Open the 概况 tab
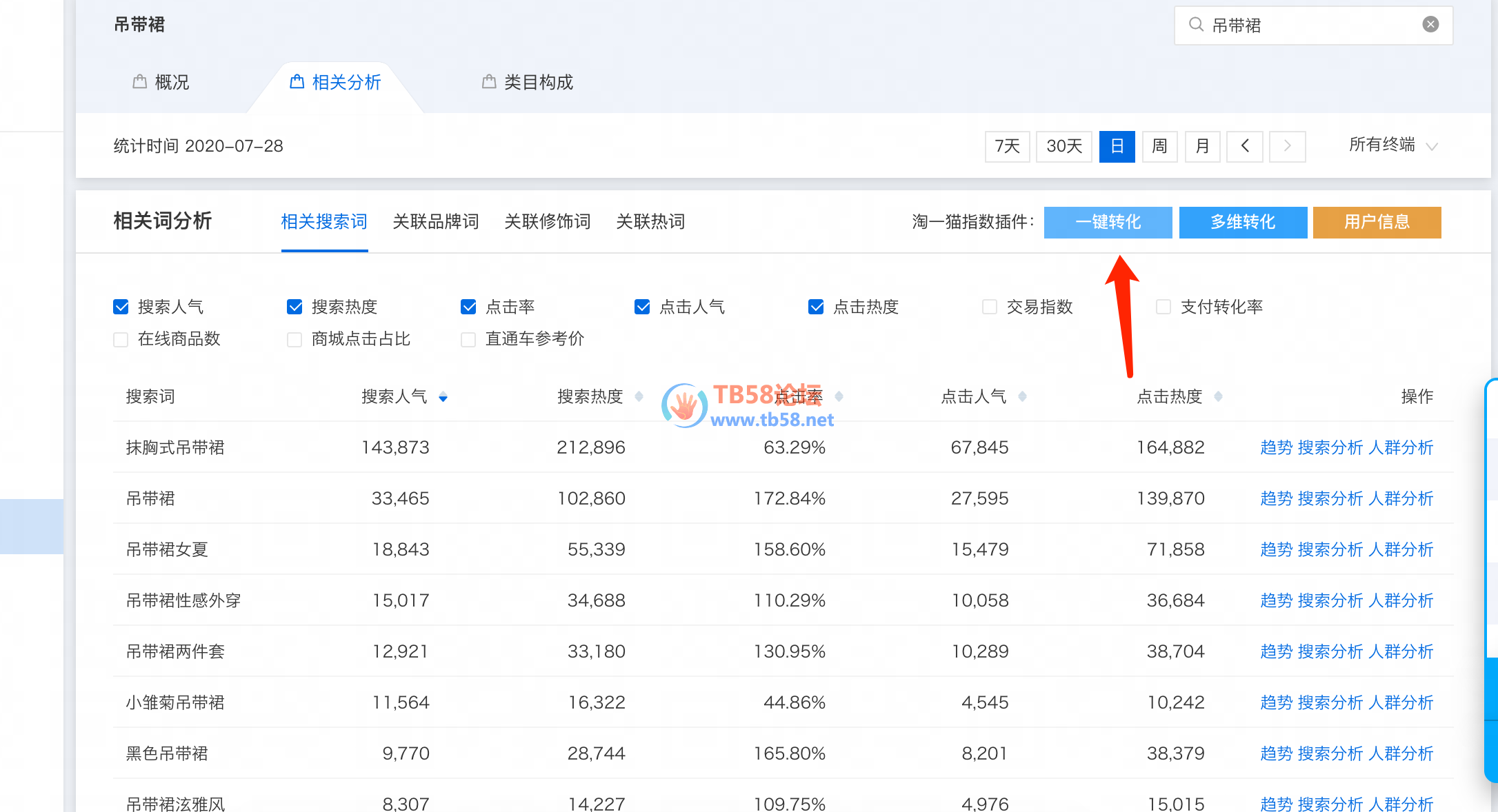The height and width of the screenshot is (812, 1498). click(161, 82)
